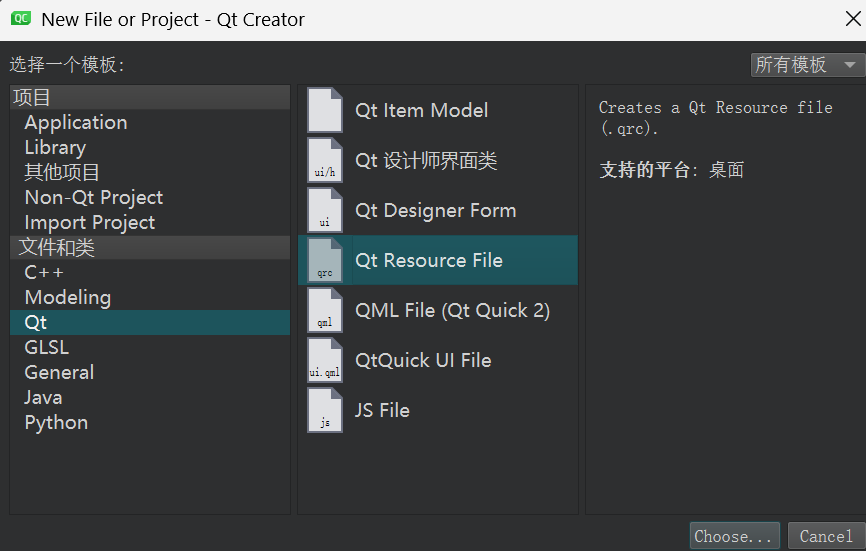The image size is (866, 551).
Task: Select General category
Action: point(150,372)
